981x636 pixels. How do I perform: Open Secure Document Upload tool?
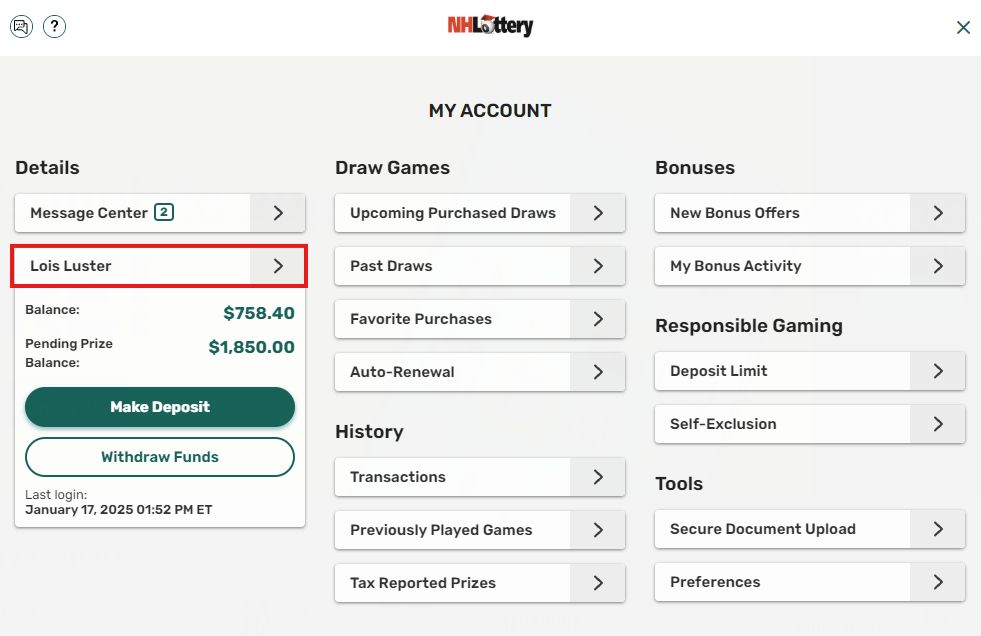click(x=808, y=529)
